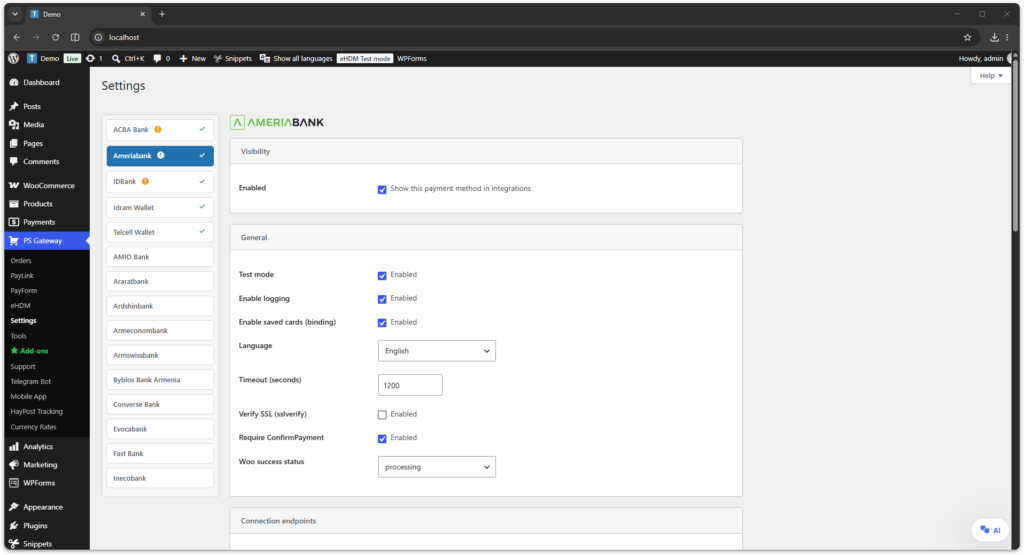This screenshot has width=1024, height=555.
Task: Open a new browser tab with plus
Action: 162,14
